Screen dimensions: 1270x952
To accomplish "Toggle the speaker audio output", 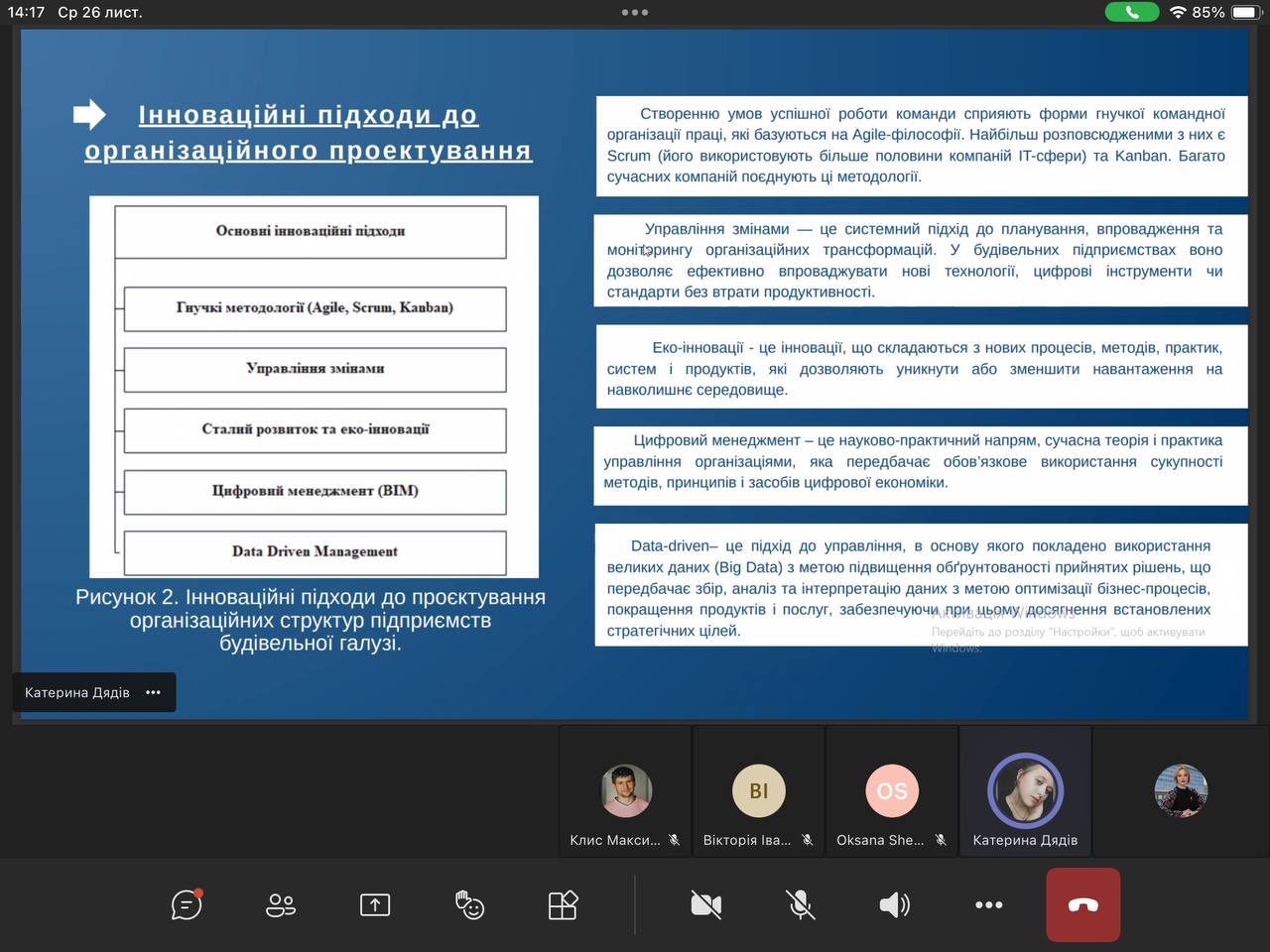I will click(x=894, y=904).
